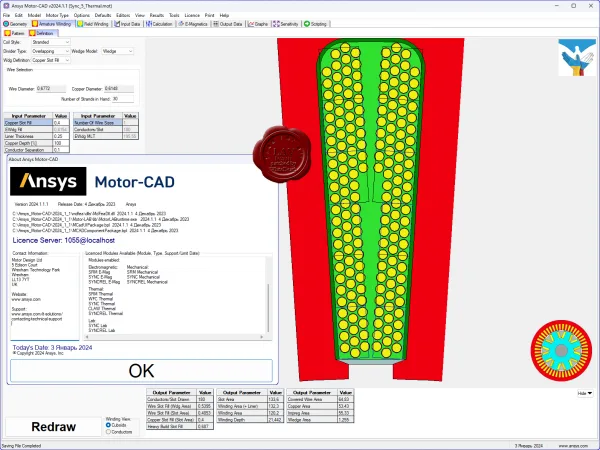The height and width of the screenshot is (450, 600).
Task: Open the Results menu
Action: [x=157, y=15]
